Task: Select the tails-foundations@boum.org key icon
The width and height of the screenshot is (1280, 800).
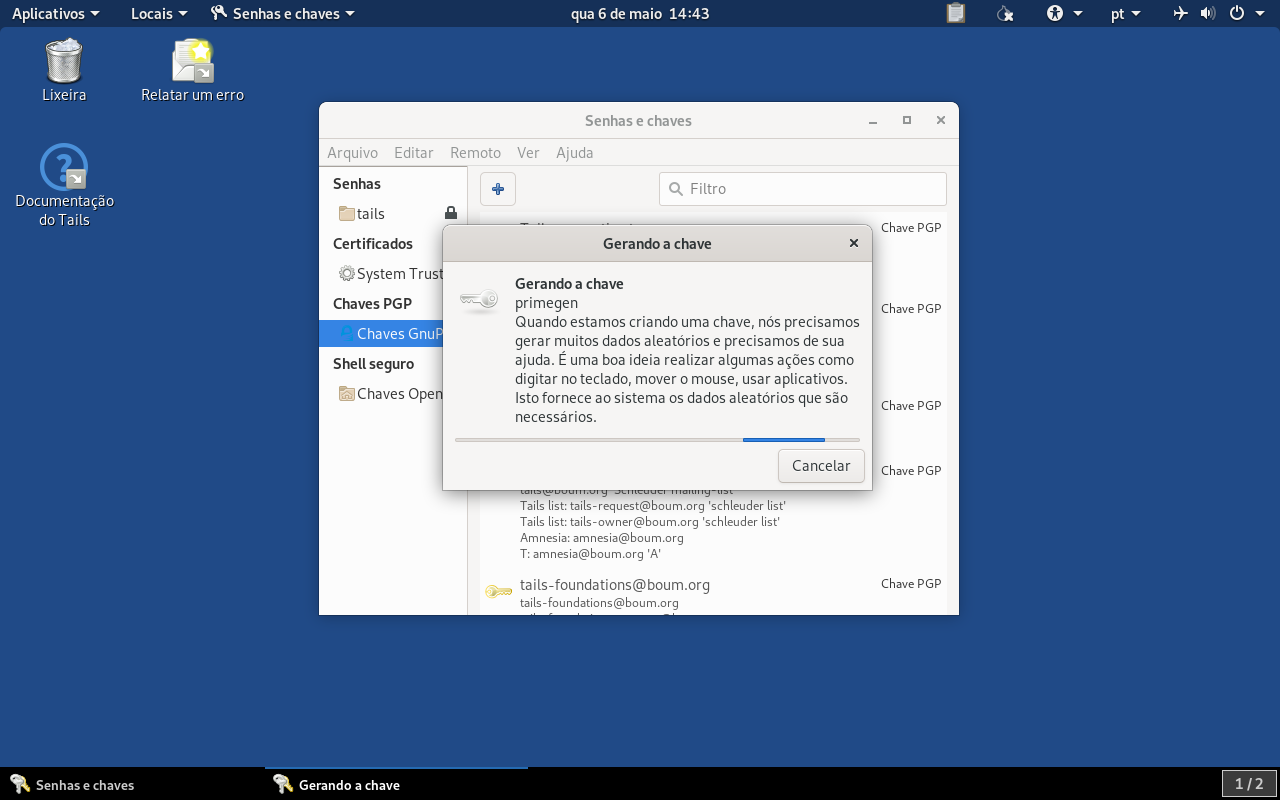Action: click(x=498, y=592)
